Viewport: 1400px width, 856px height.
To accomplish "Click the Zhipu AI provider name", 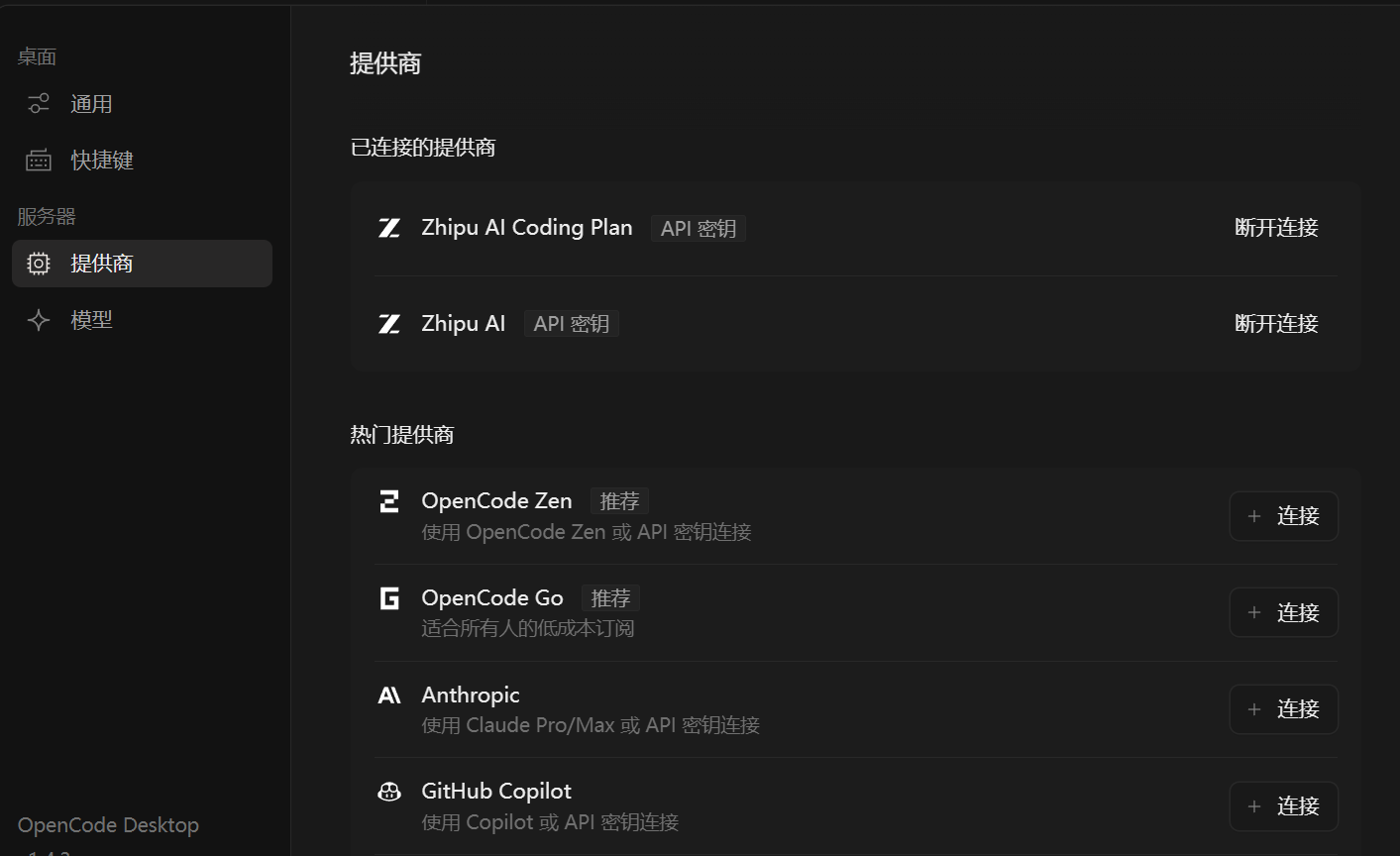I will click(x=463, y=324).
